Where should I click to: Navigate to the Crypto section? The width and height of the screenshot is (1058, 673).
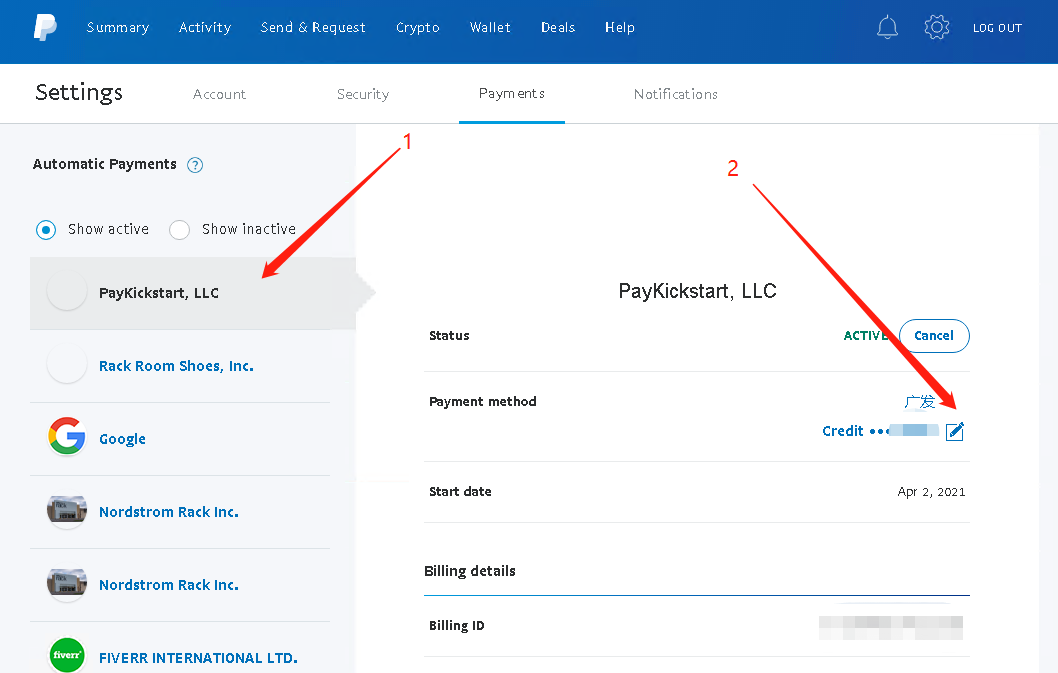(x=417, y=27)
